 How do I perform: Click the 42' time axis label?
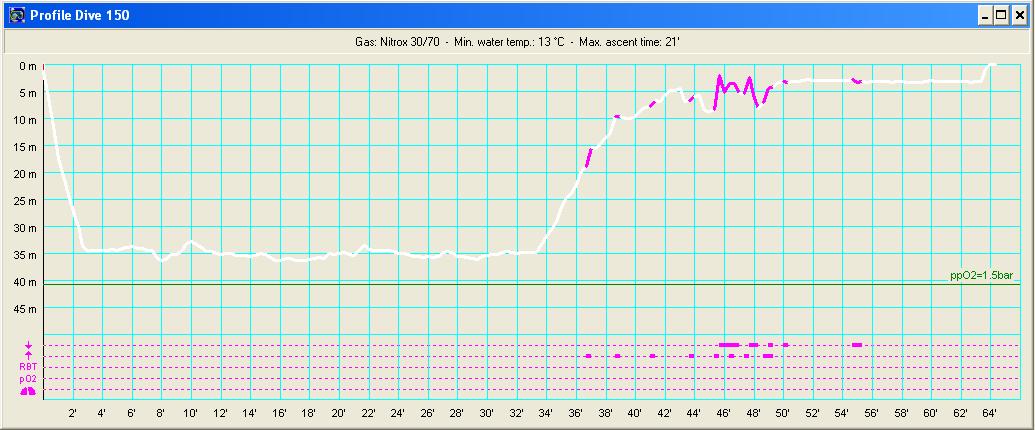tap(664, 413)
